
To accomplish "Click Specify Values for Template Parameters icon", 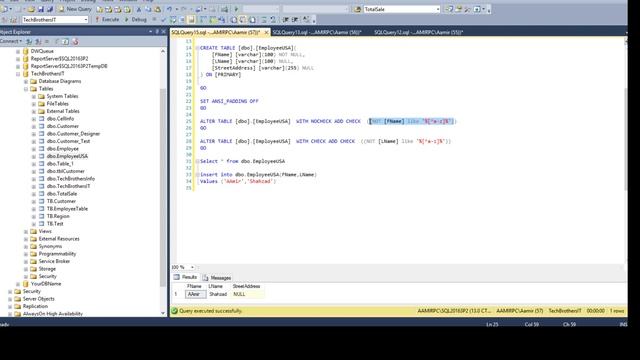I will [x=306, y=20].
